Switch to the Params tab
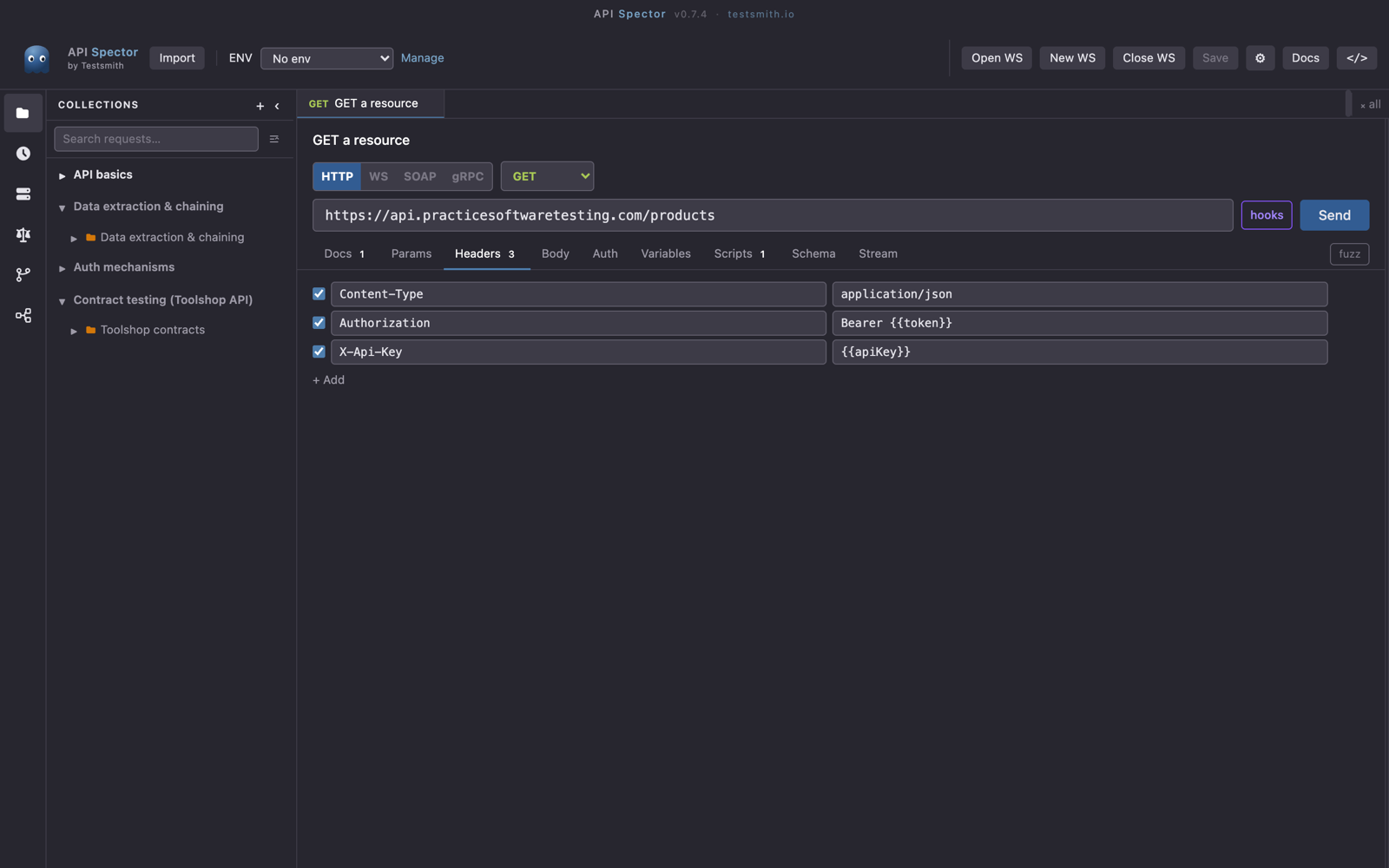Screen dimensions: 1389x868 pos(411,253)
